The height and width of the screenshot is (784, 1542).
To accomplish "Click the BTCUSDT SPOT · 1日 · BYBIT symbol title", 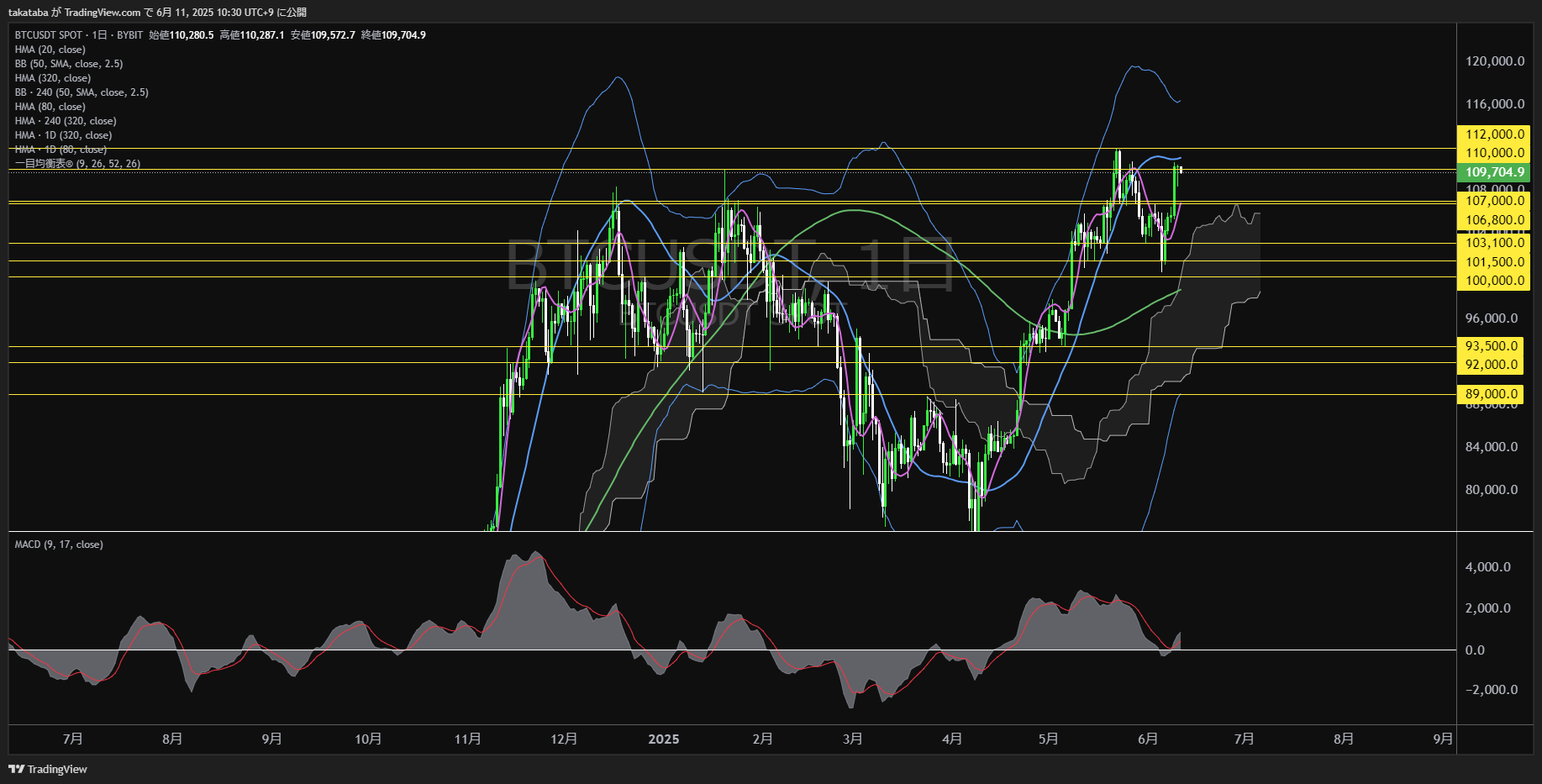I will click(79, 35).
